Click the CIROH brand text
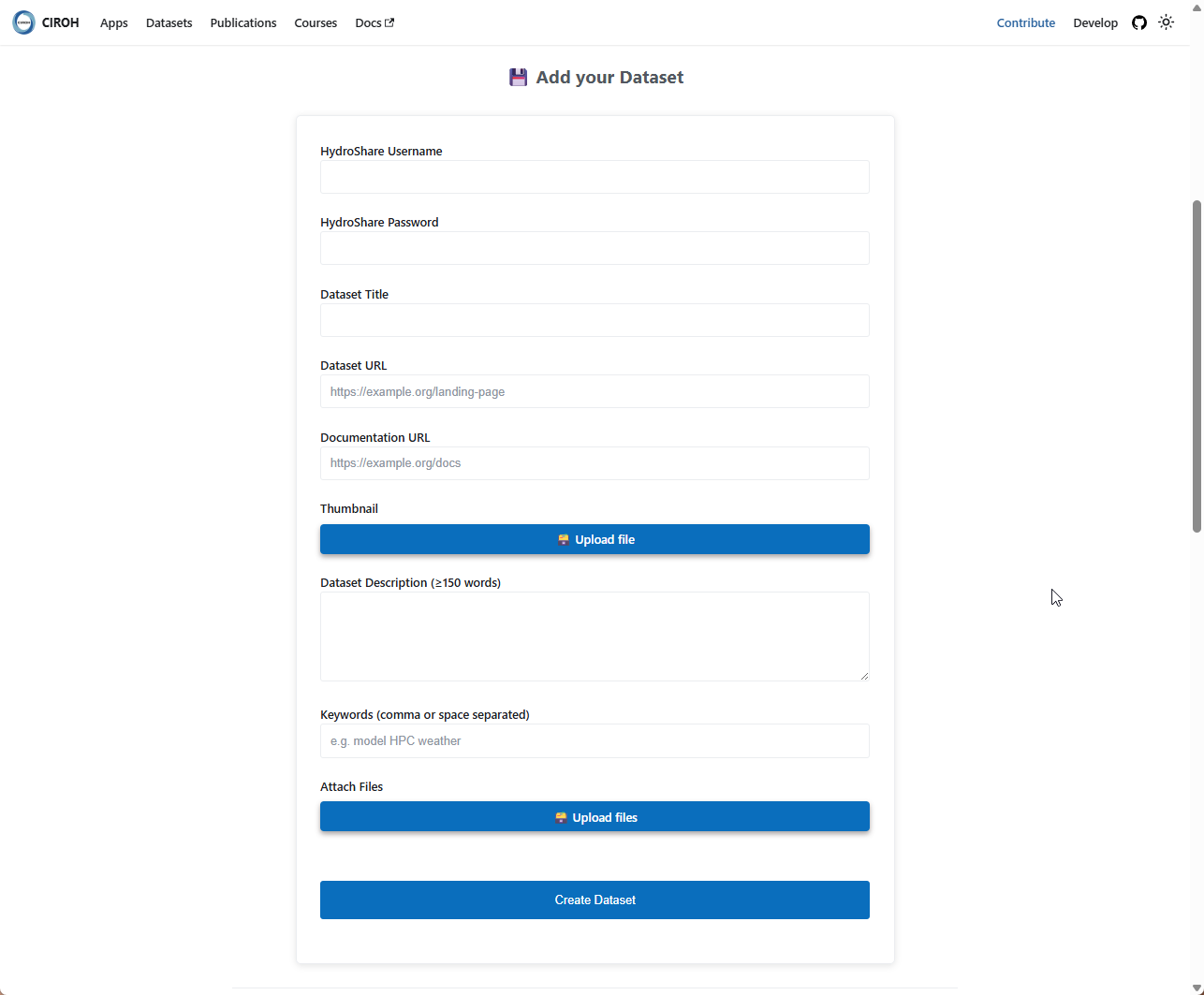 [x=61, y=22]
